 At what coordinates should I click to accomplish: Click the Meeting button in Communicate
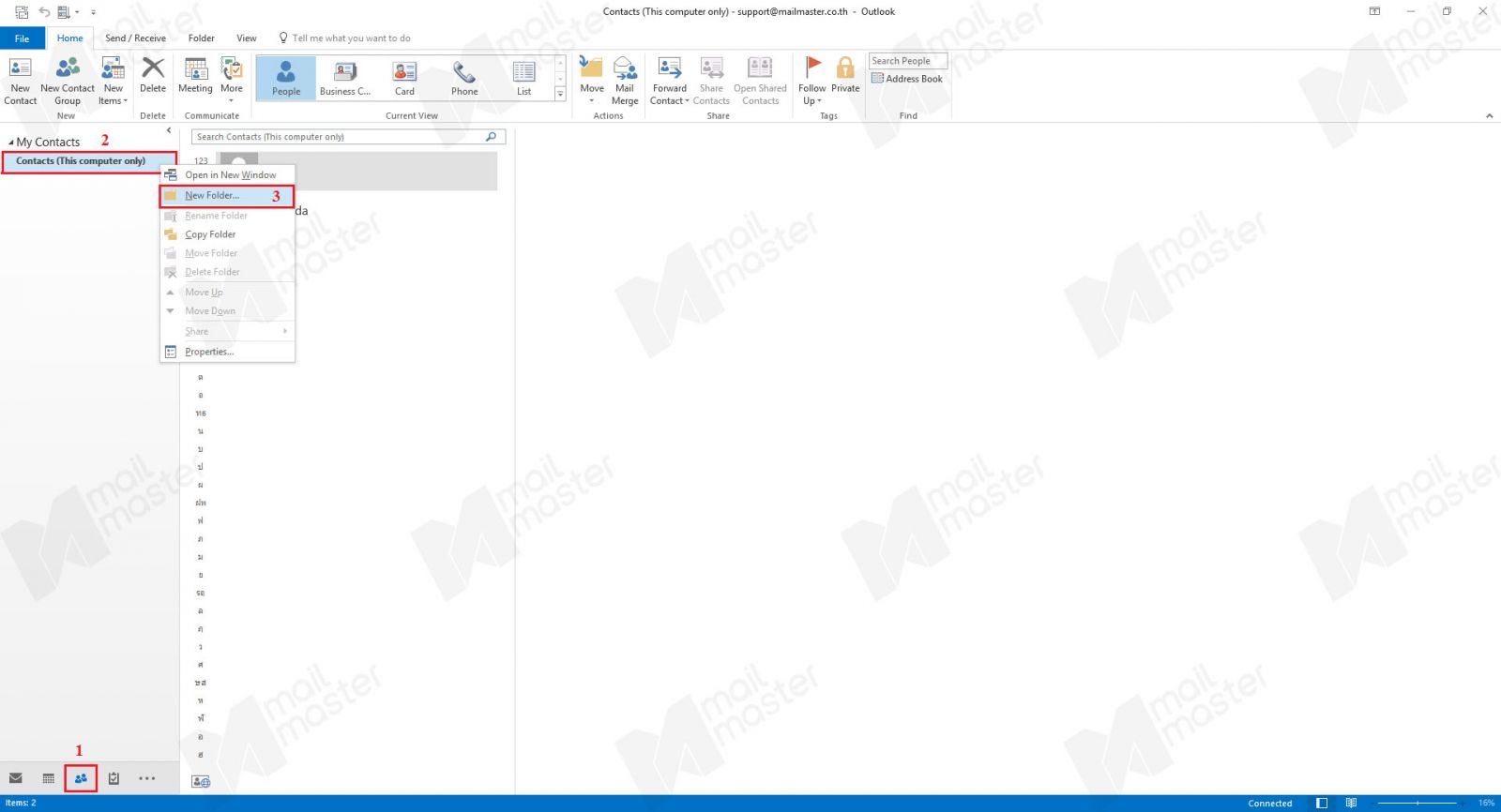point(195,76)
